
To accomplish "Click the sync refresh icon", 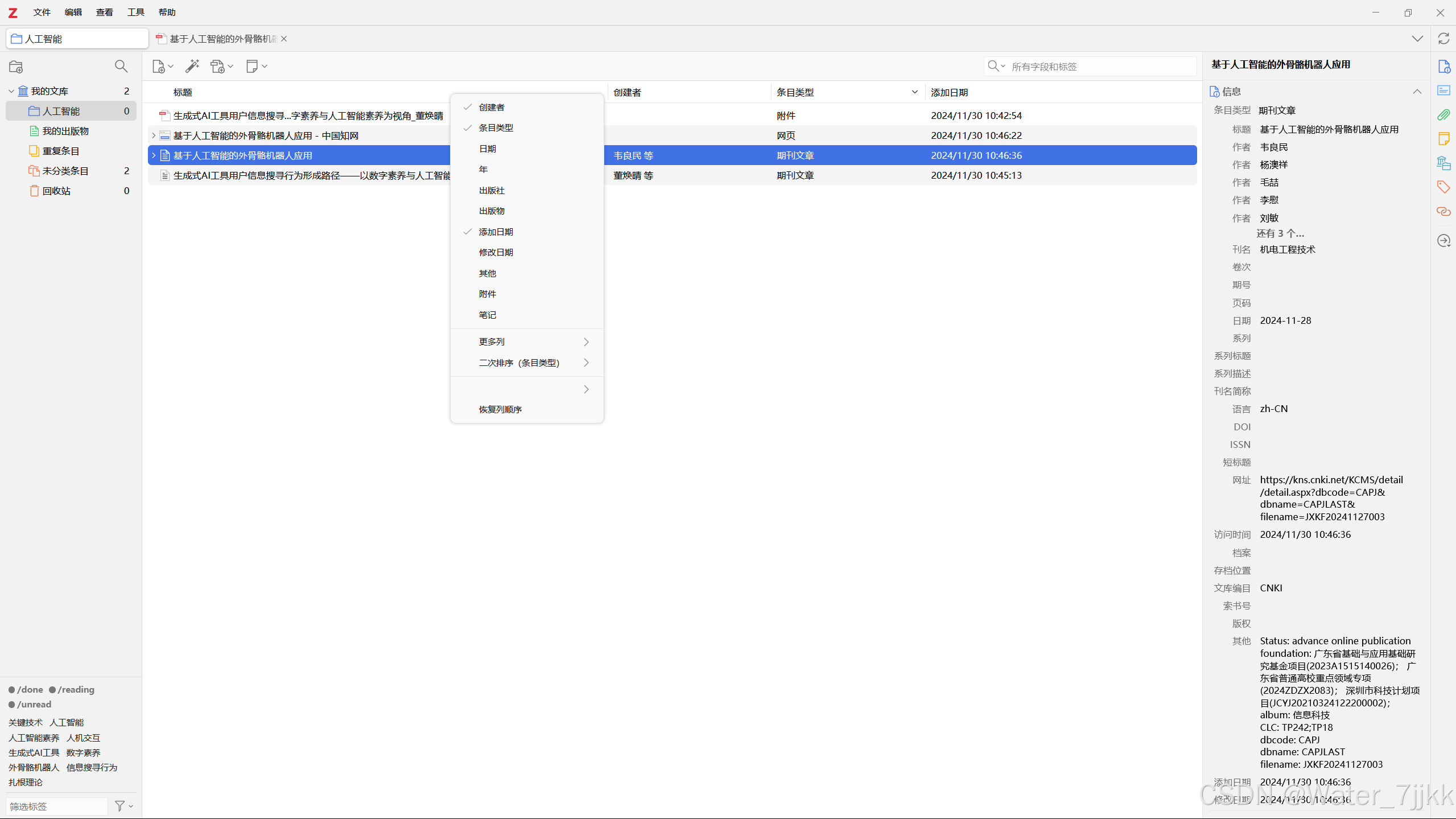I will 1443,39.
